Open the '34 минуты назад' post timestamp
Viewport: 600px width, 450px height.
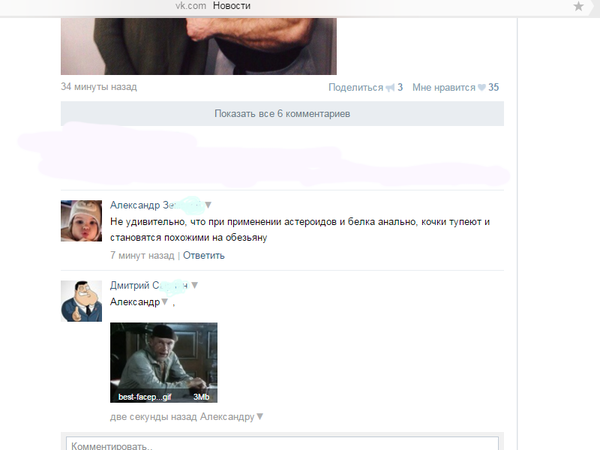tap(98, 87)
